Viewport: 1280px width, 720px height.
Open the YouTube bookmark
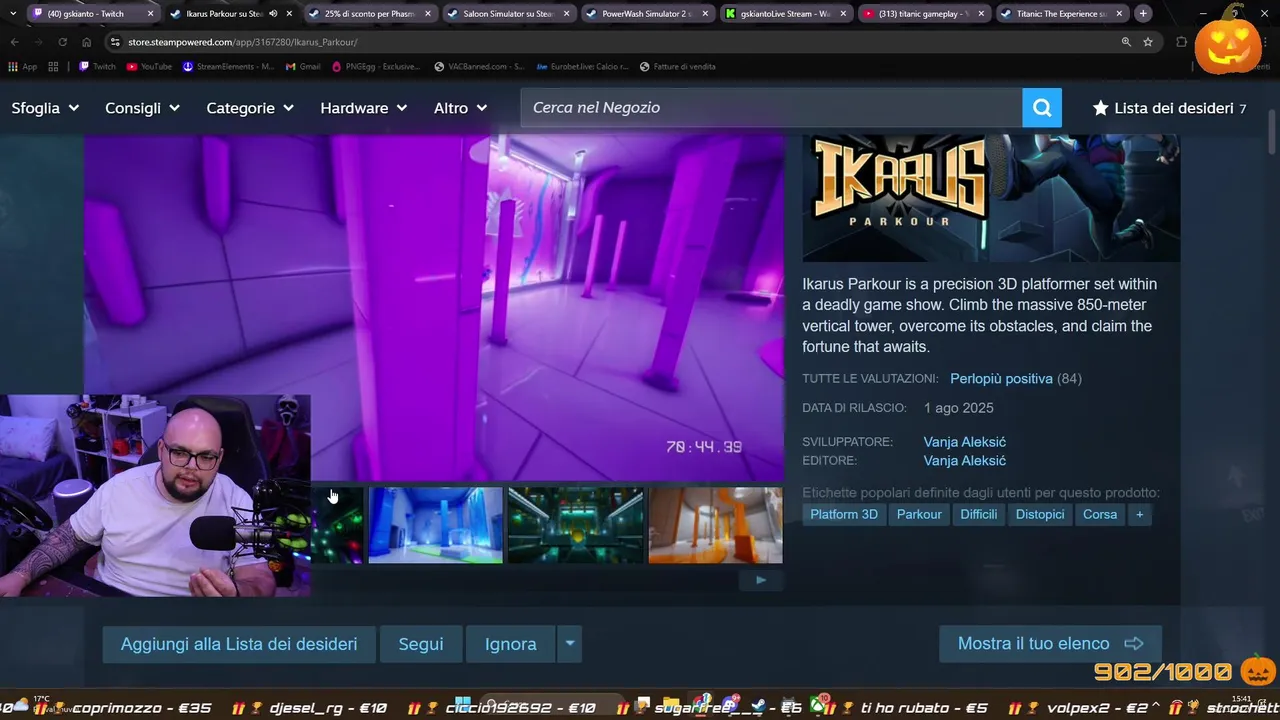[148, 67]
